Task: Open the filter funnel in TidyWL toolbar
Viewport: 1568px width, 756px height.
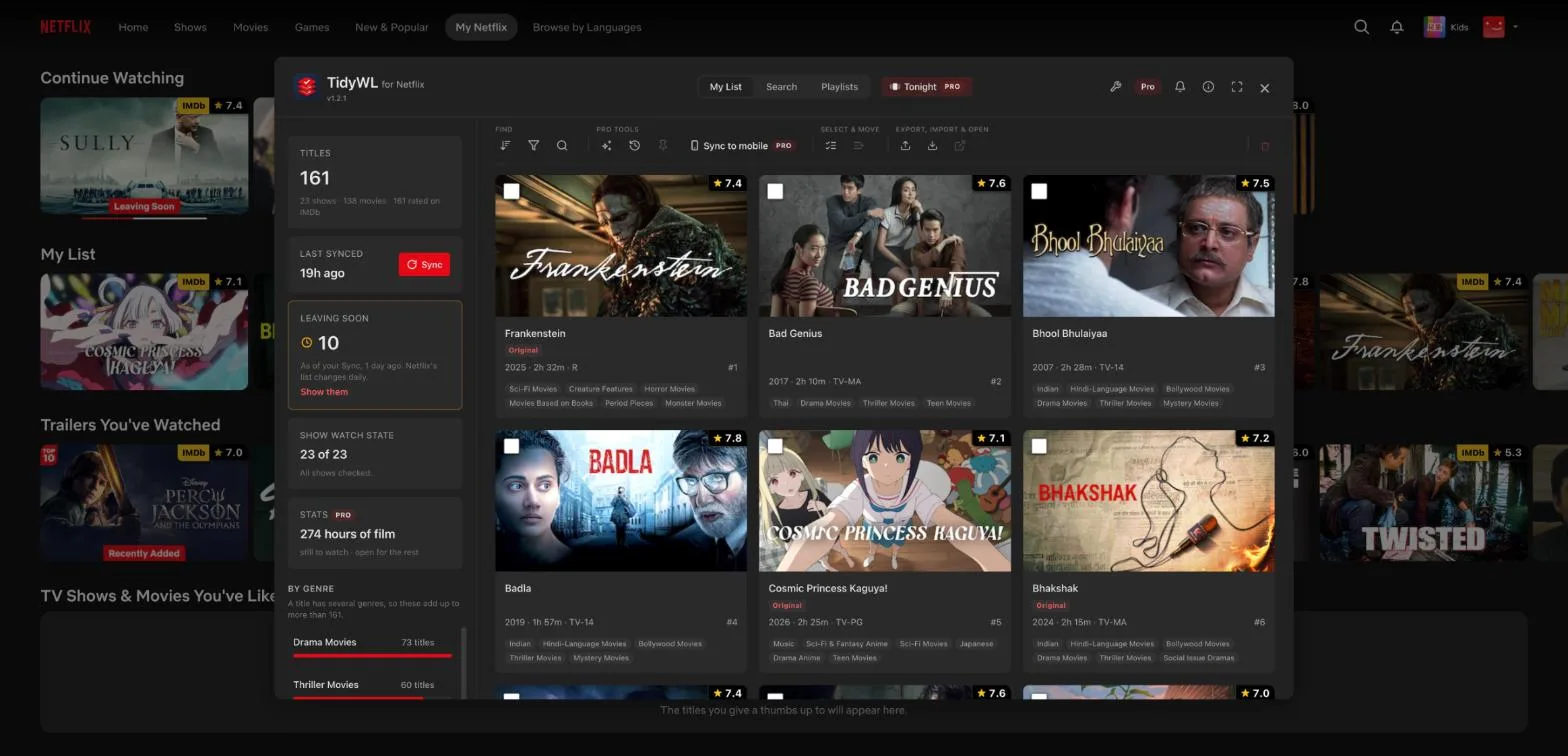Action: click(x=534, y=146)
